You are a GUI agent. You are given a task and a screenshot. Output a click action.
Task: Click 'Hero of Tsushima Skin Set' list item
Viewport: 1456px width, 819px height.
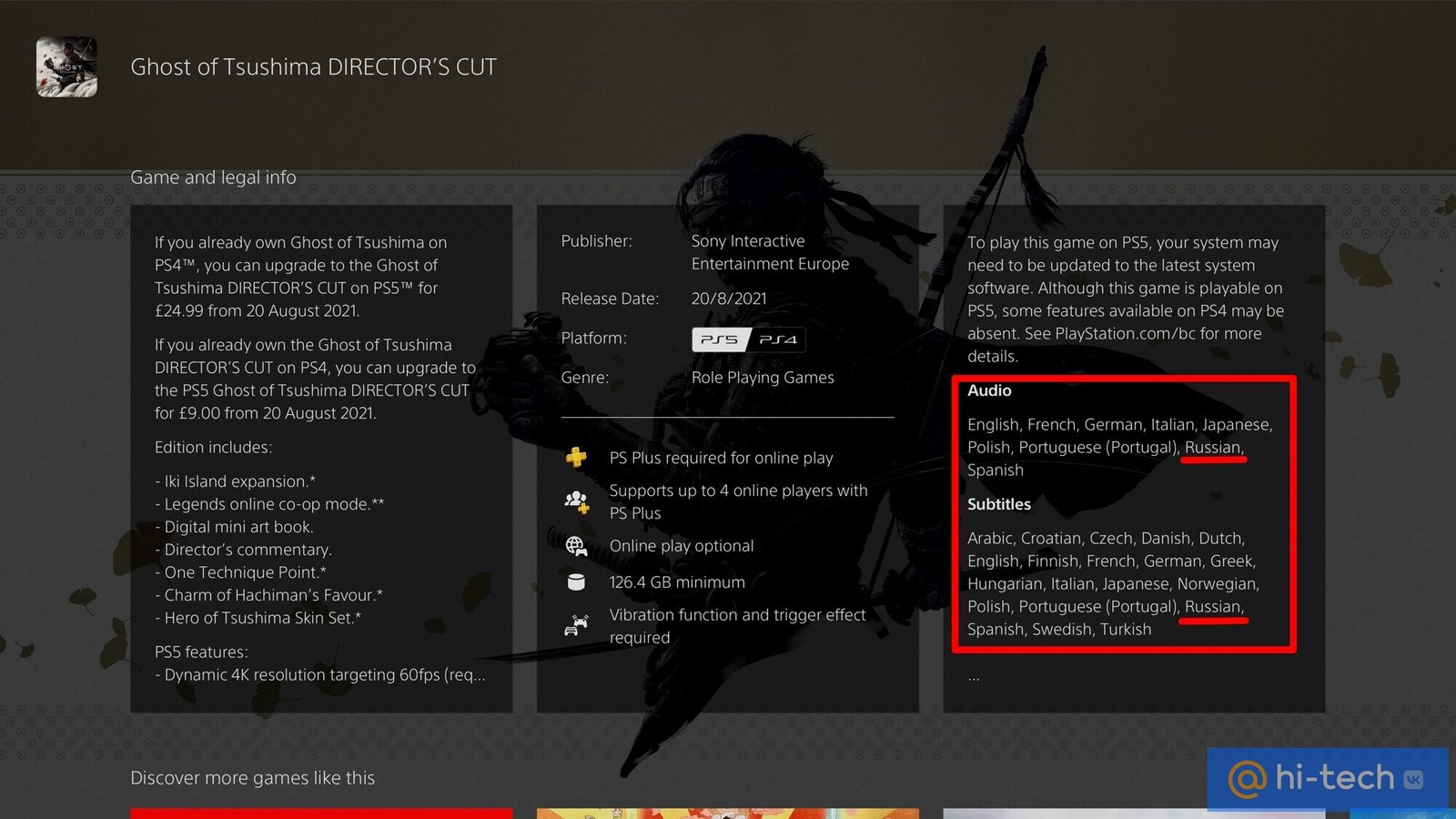coord(258,618)
